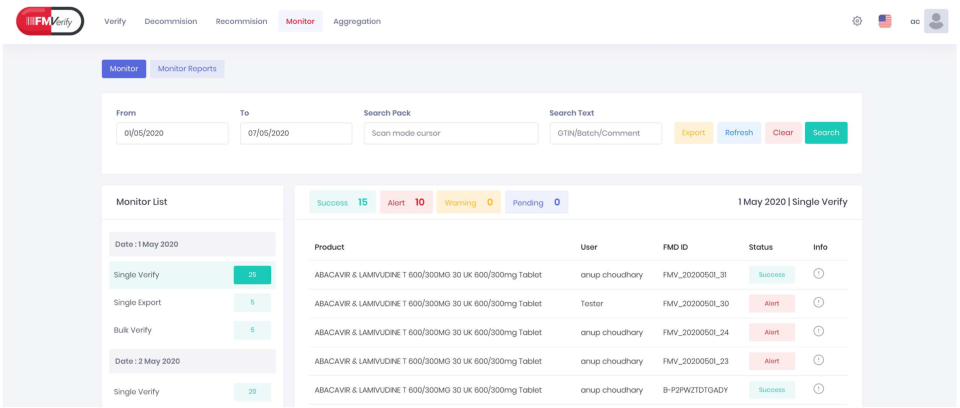Open info icon for FMV_20200501_23 row
This screenshot has height=408, width=960.
point(819,360)
